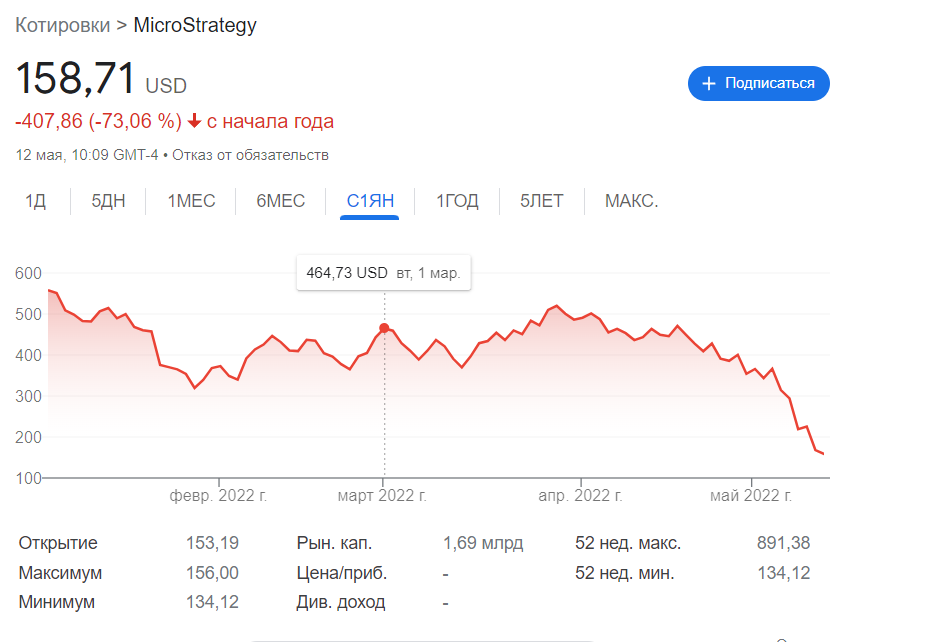This screenshot has width=932, height=642.
Task: Click the red chart point for 1 мар.
Action: click(385, 328)
